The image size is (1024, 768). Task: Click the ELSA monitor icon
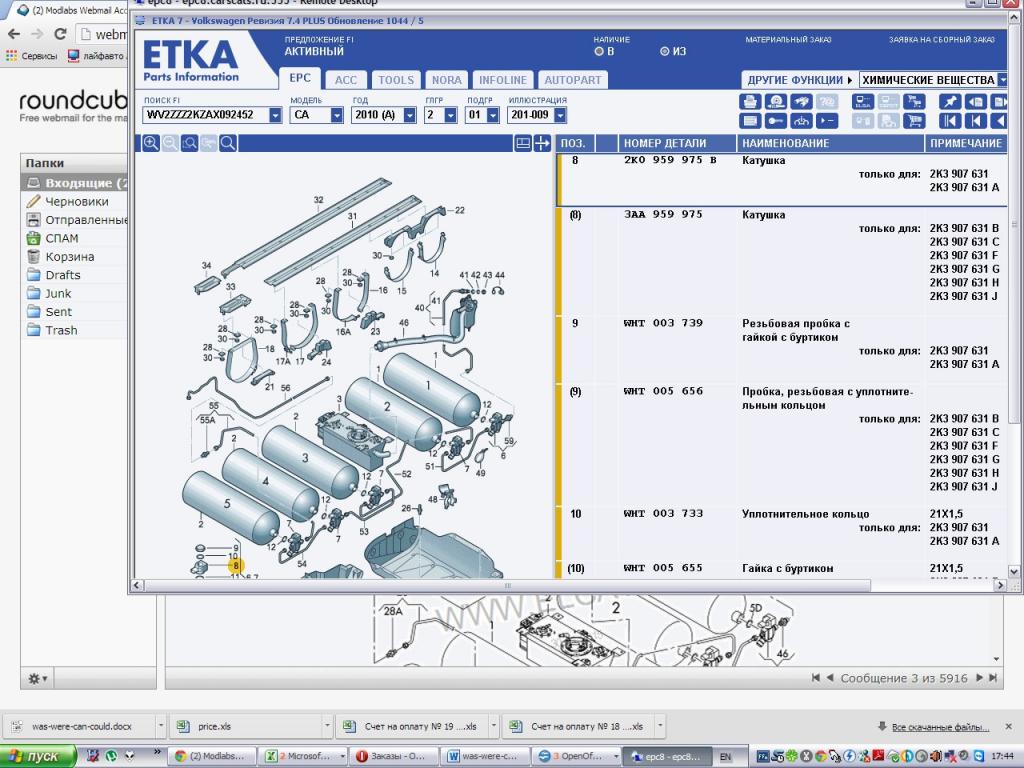863,101
